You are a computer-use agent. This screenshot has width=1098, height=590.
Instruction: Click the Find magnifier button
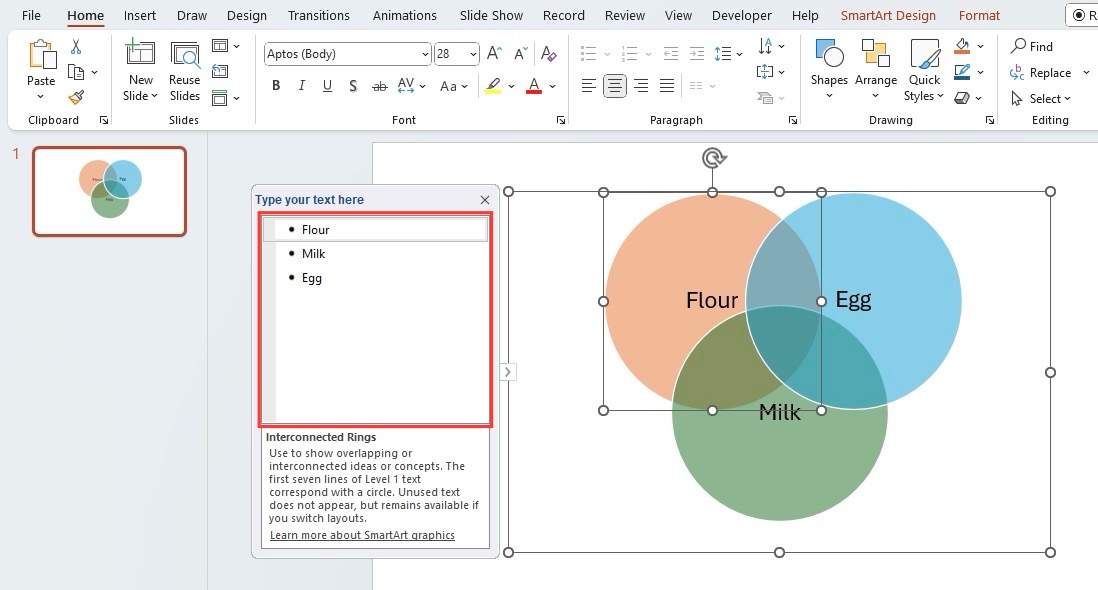click(x=1032, y=46)
